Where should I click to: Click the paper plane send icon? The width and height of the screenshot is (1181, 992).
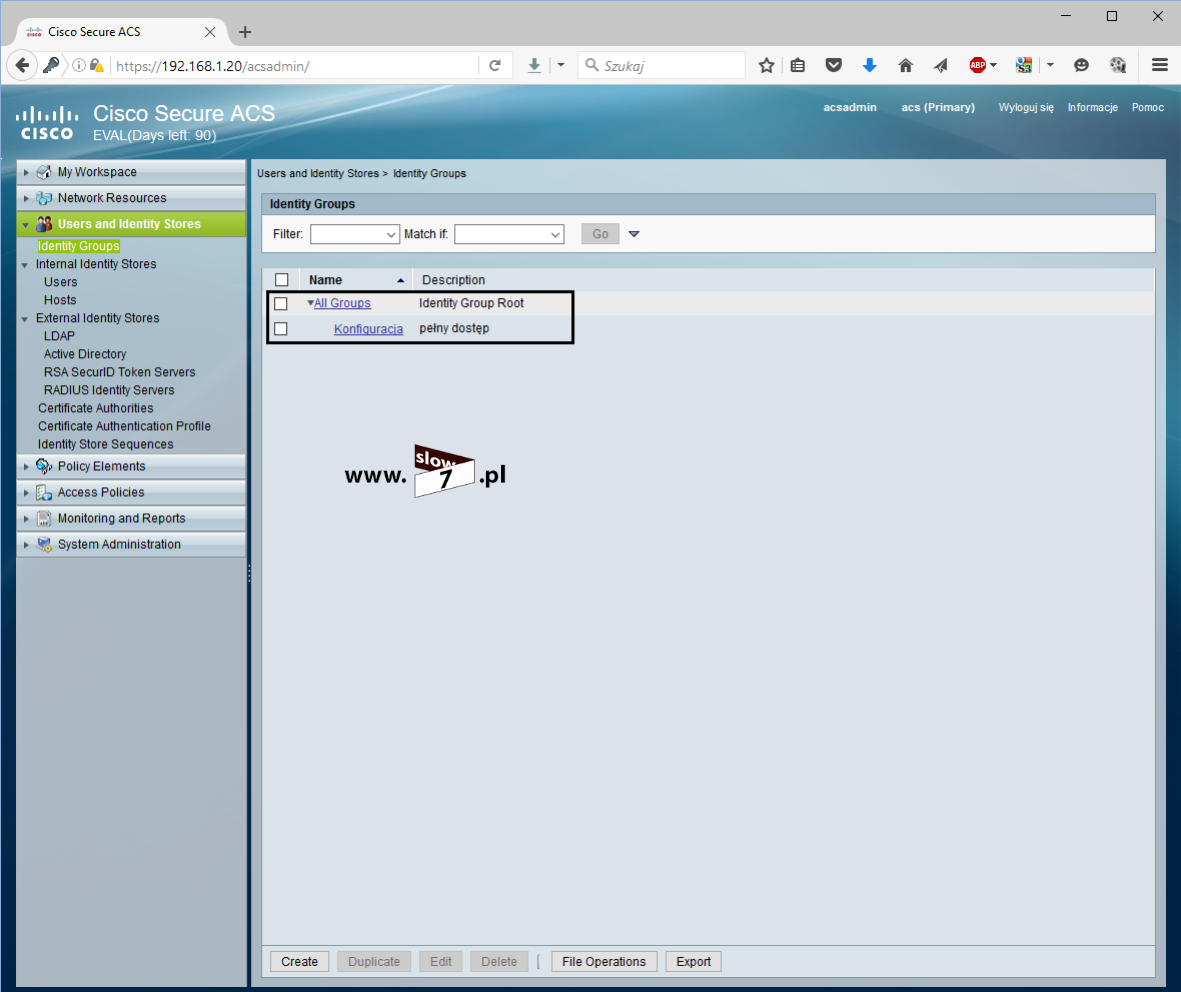[x=941, y=66]
